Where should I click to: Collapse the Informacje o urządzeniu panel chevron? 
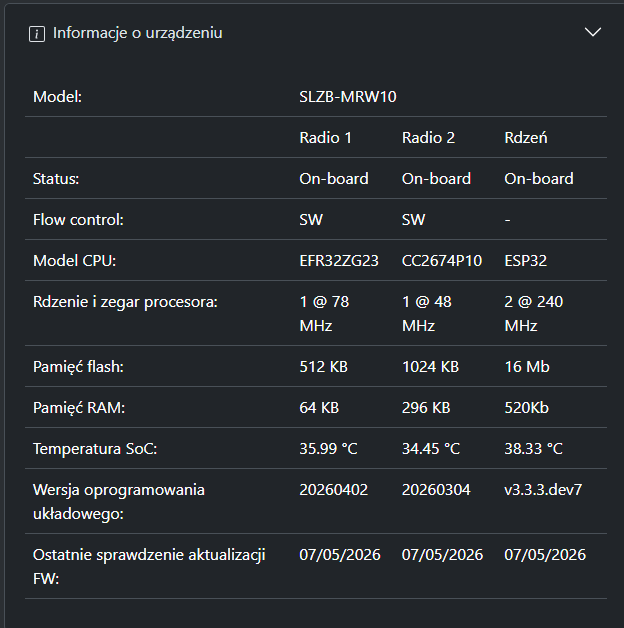593,32
